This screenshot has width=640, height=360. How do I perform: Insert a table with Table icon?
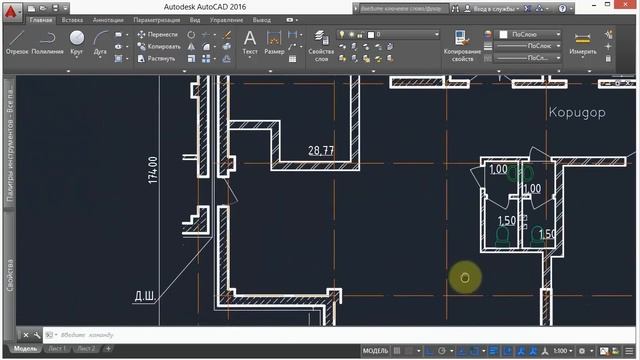tap(292, 59)
